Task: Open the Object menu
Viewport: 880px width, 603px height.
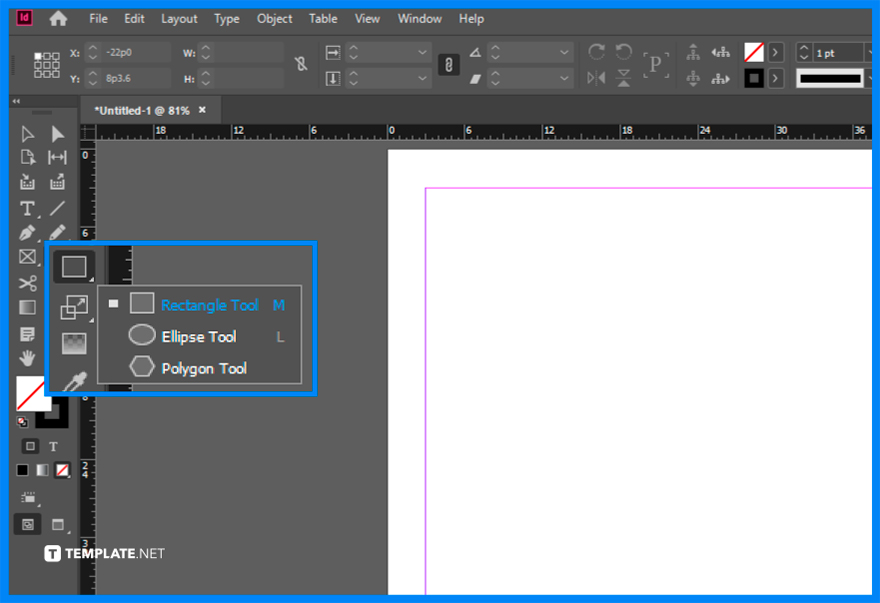Action: (x=274, y=18)
